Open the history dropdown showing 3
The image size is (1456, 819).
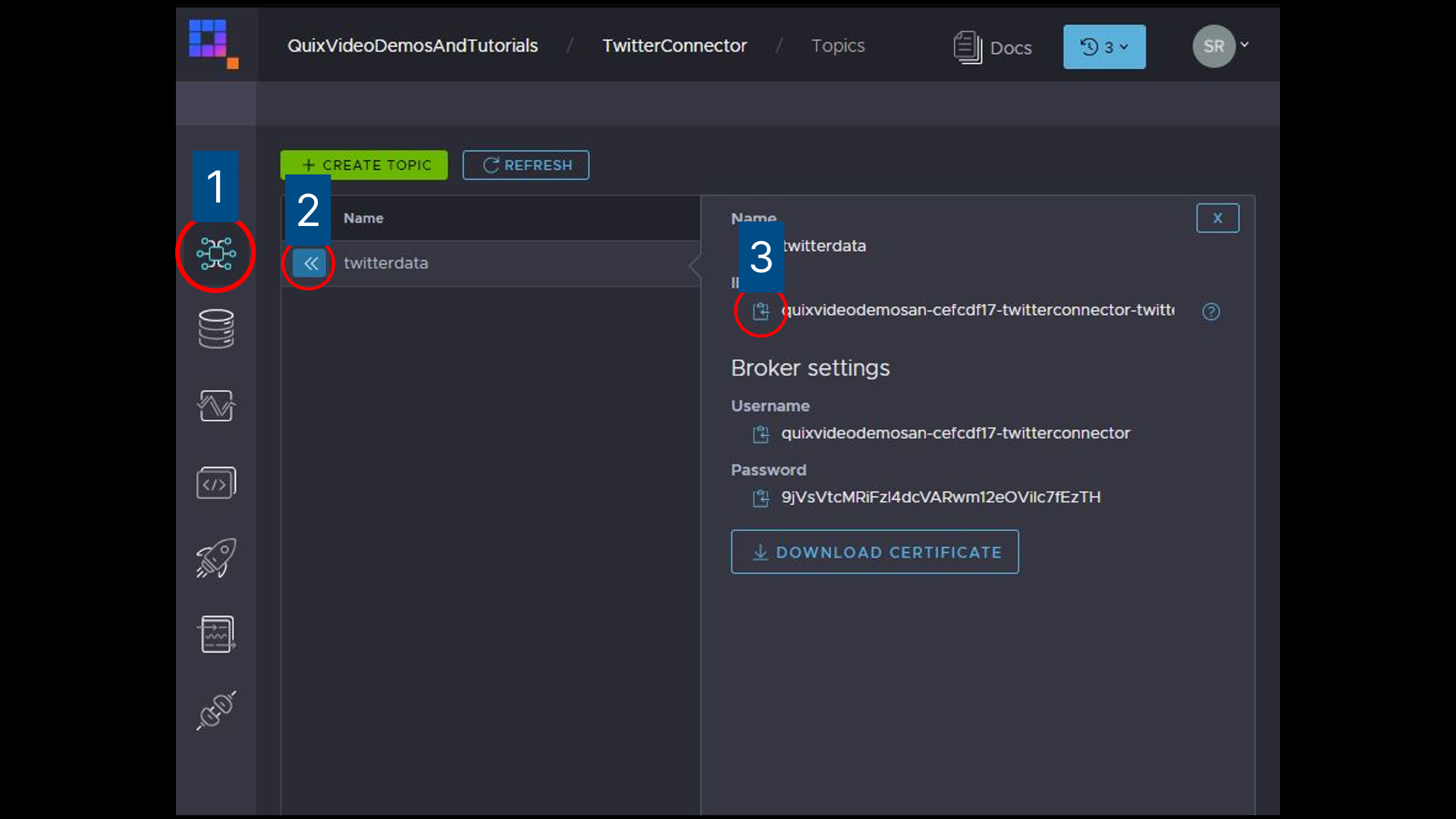pyautogui.click(x=1103, y=46)
